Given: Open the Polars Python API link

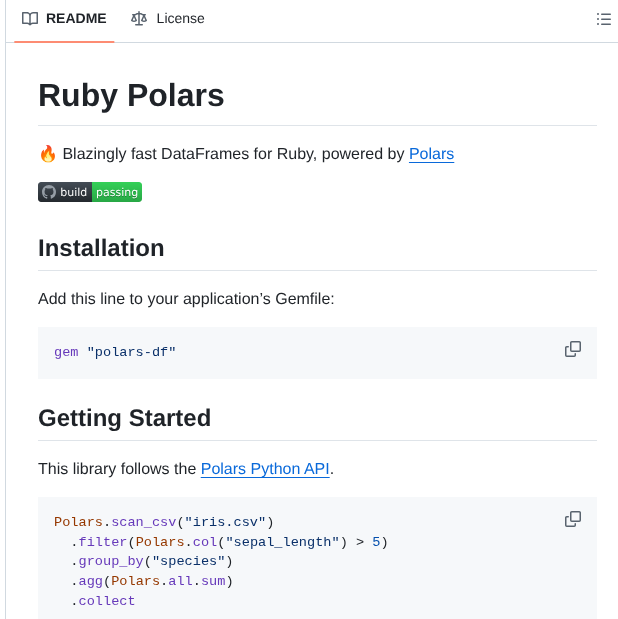Looking at the screenshot, I should 265,469.
